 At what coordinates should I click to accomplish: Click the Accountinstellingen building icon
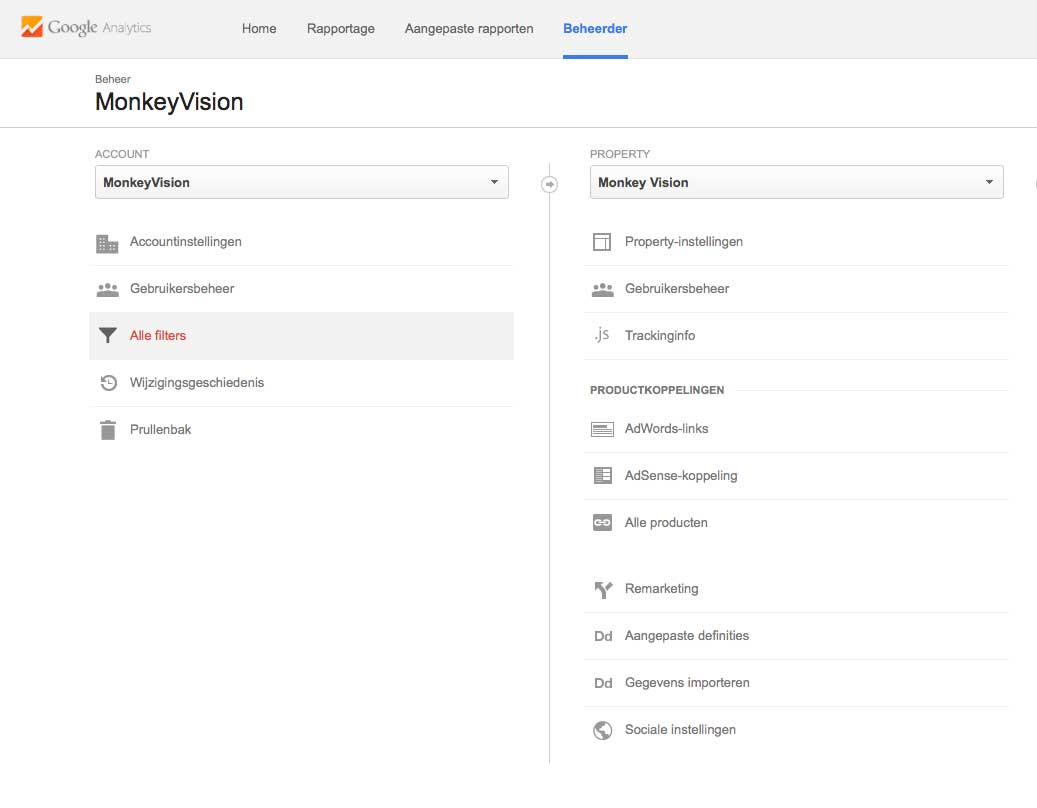[107, 243]
